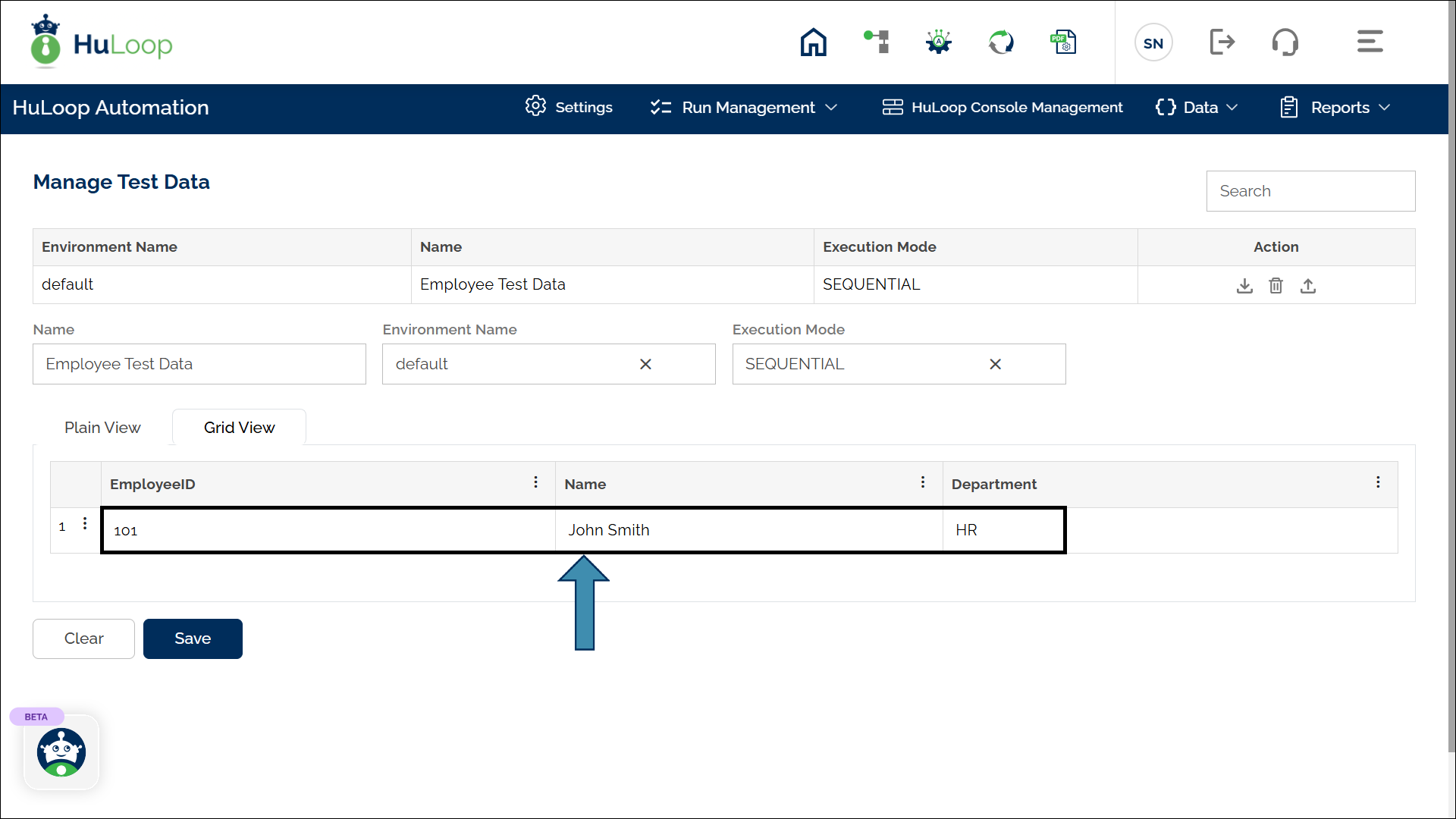Clear the SEQUENTIAL execution mode selection
This screenshot has height=819, width=1456.
point(996,365)
